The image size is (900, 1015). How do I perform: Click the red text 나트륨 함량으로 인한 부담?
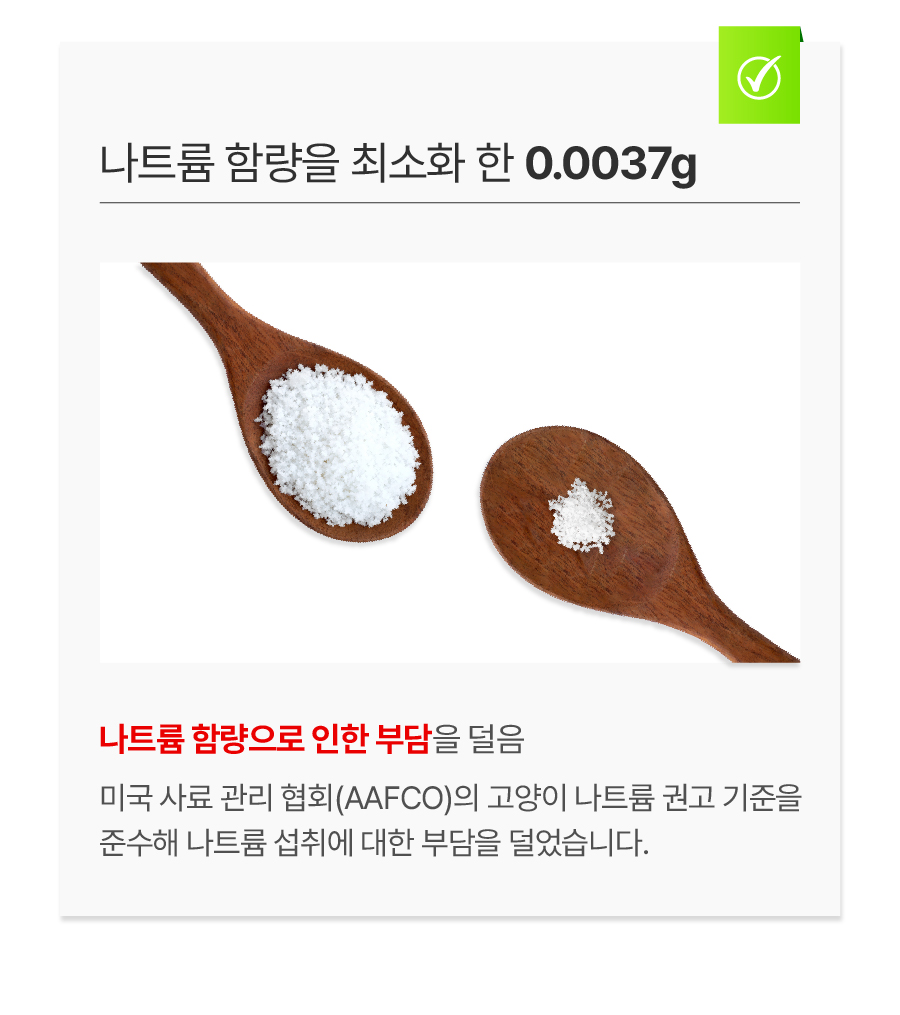265,739
